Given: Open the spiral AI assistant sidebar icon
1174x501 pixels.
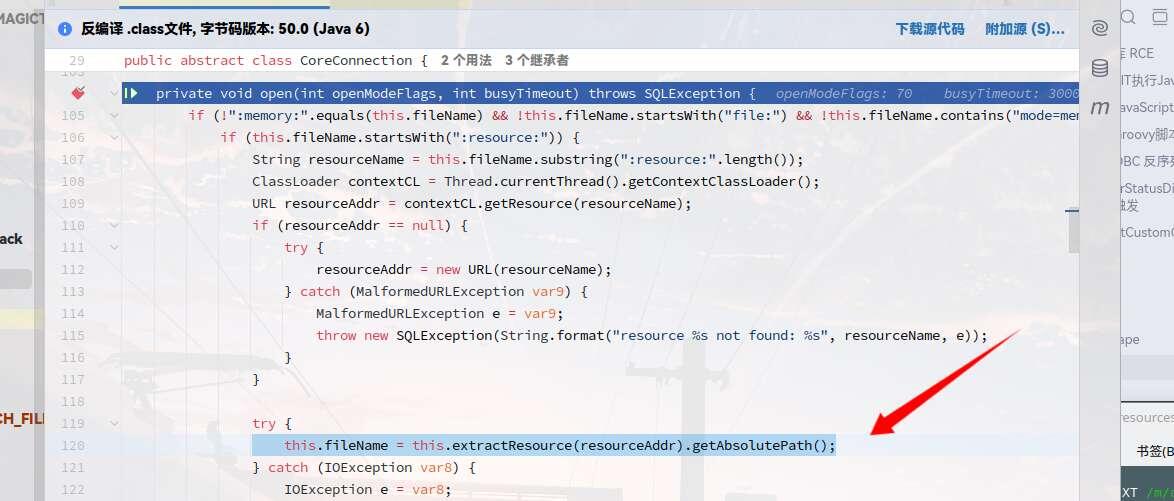Looking at the screenshot, I should (1100, 29).
